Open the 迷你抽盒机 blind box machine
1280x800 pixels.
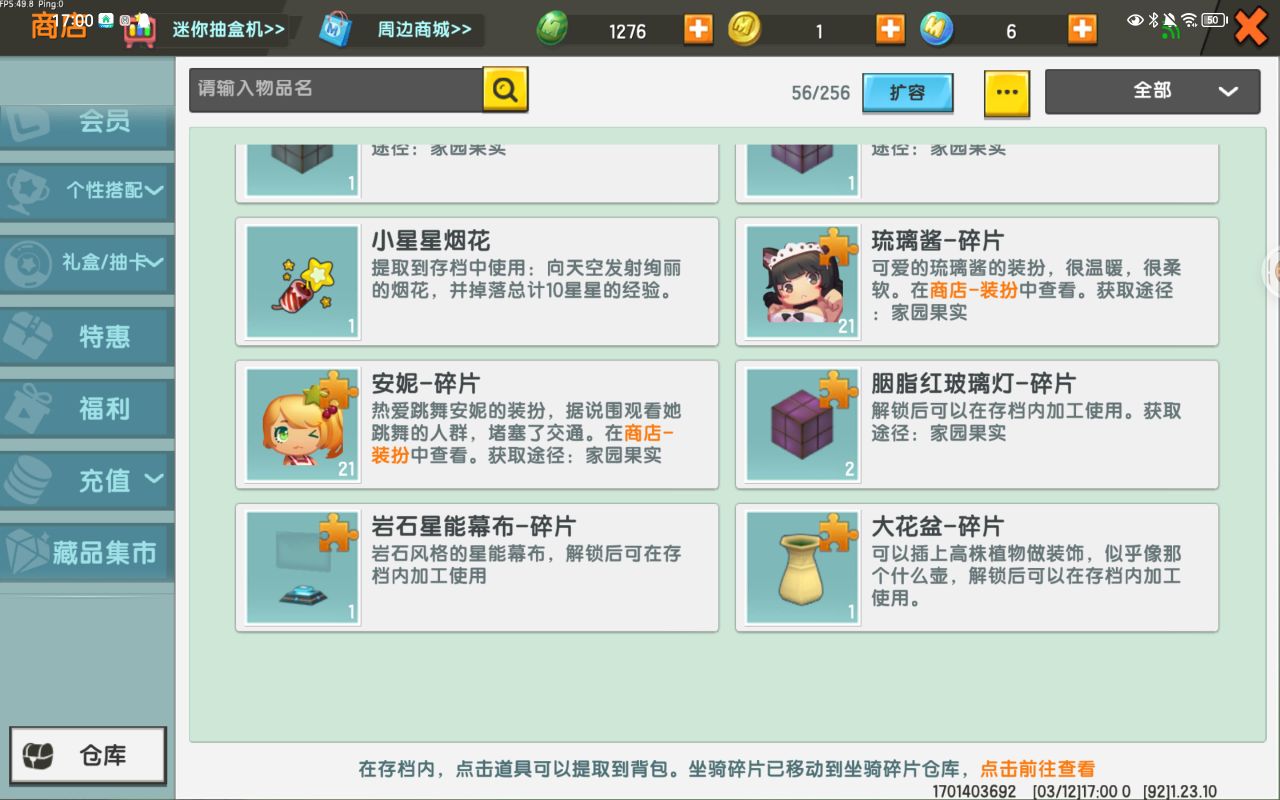coord(206,29)
